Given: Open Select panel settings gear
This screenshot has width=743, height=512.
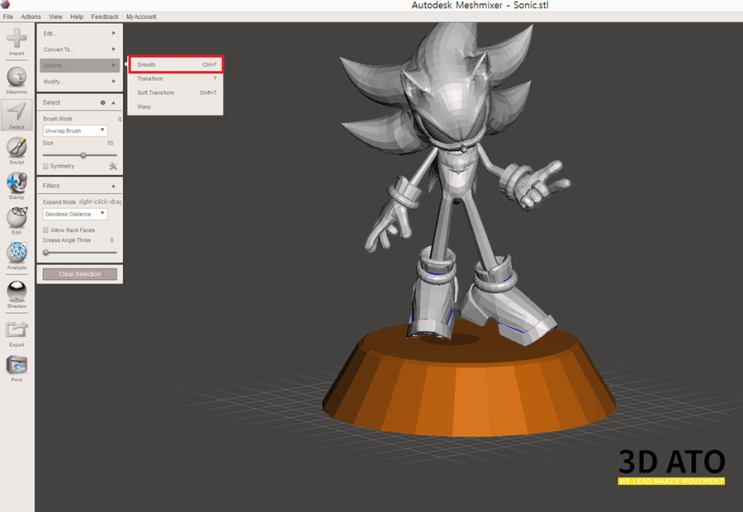Looking at the screenshot, I should 103,103.
